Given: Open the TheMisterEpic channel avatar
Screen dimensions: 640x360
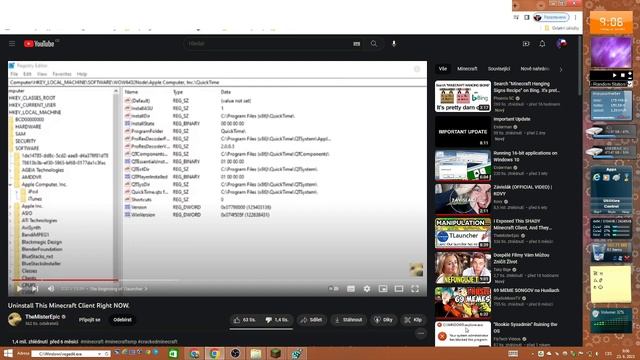Looking at the screenshot, I should tap(15, 319).
